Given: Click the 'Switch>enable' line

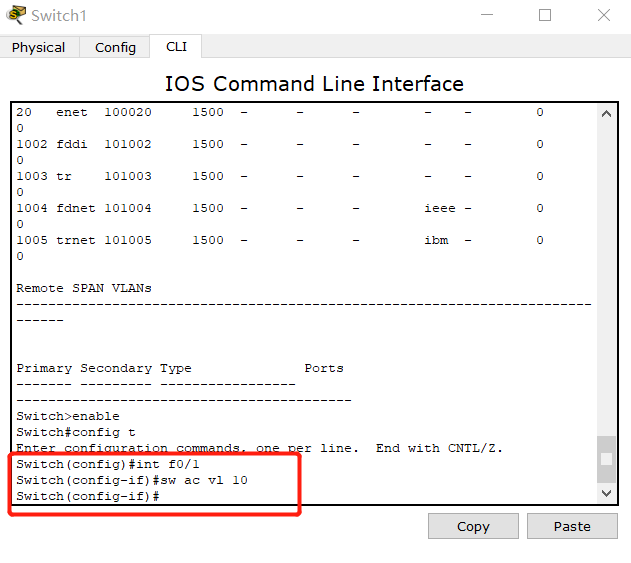Looking at the screenshot, I should (68, 416).
